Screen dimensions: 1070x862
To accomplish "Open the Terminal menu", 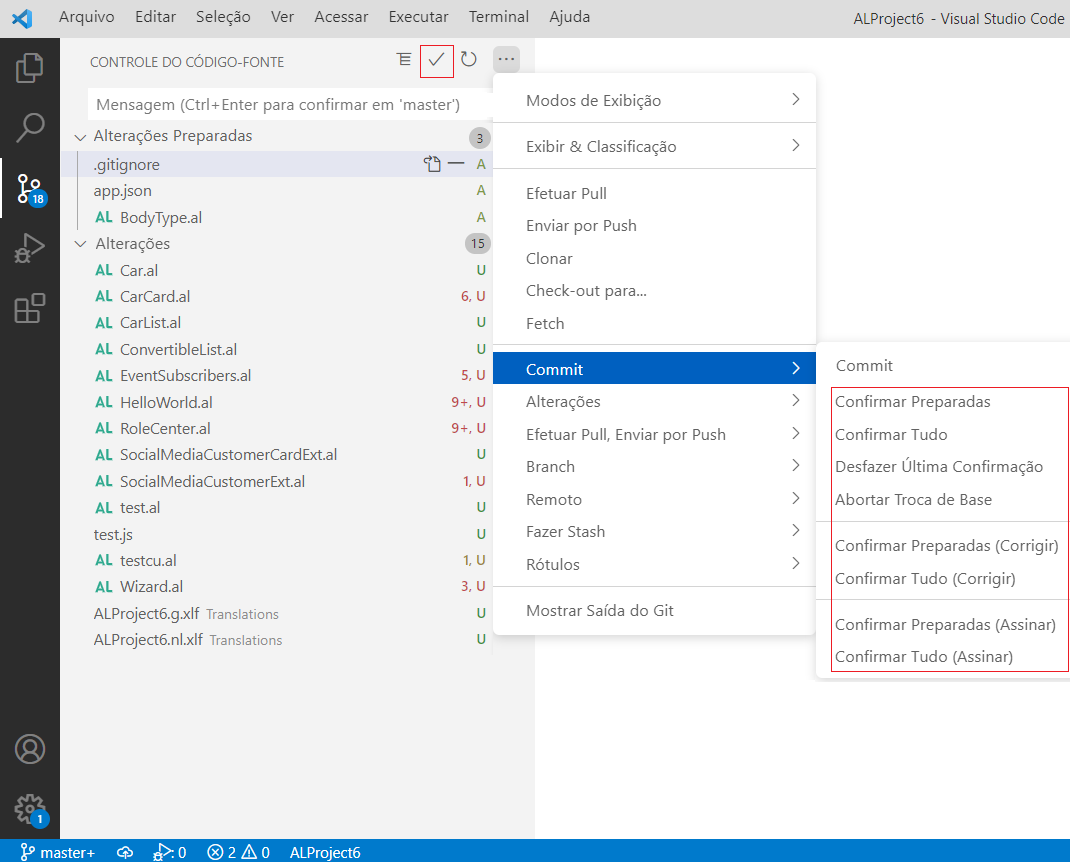I will pos(498,16).
